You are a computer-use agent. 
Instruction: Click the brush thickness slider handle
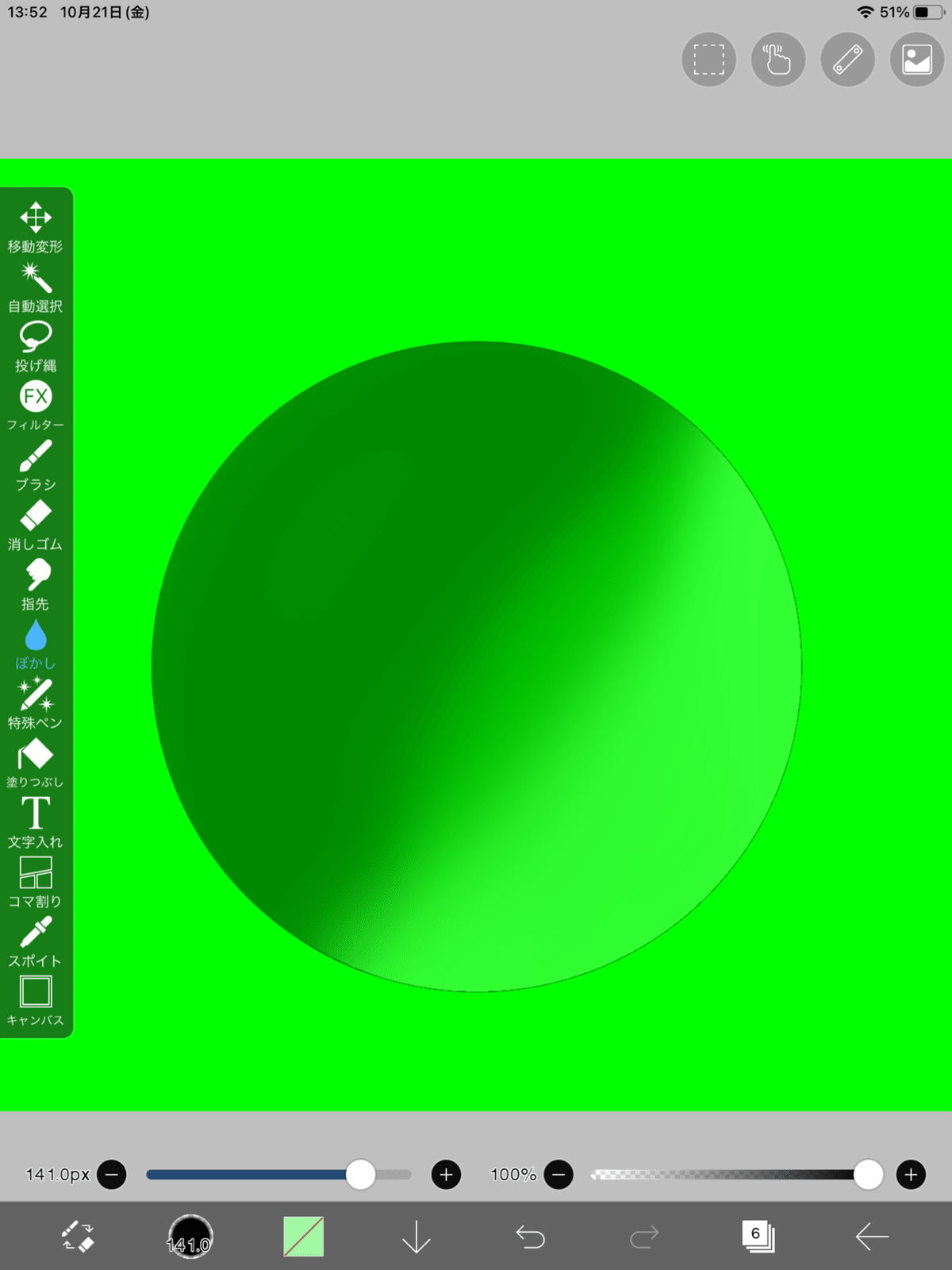[x=361, y=1174]
